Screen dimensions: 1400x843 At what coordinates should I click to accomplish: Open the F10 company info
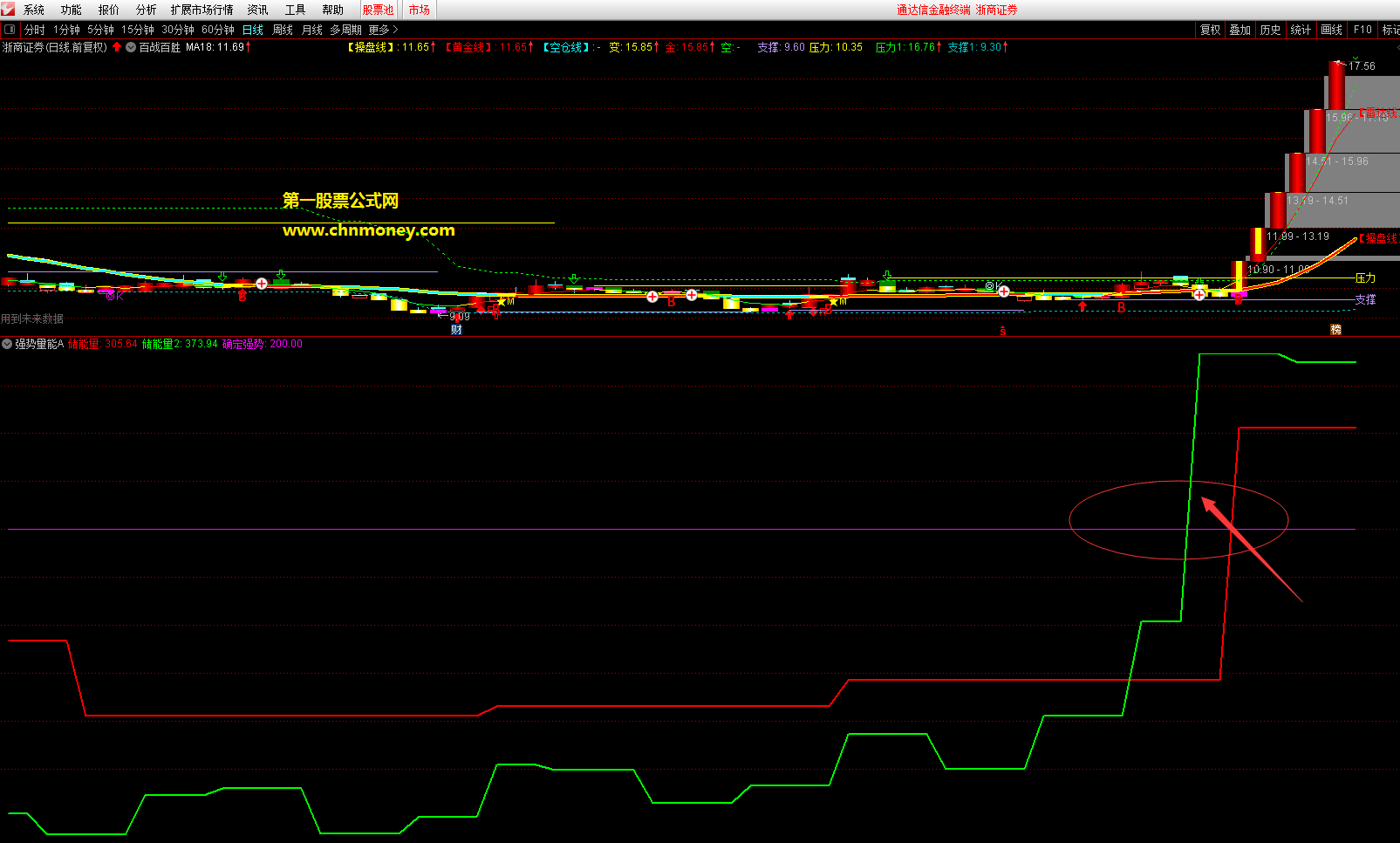(x=1362, y=30)
